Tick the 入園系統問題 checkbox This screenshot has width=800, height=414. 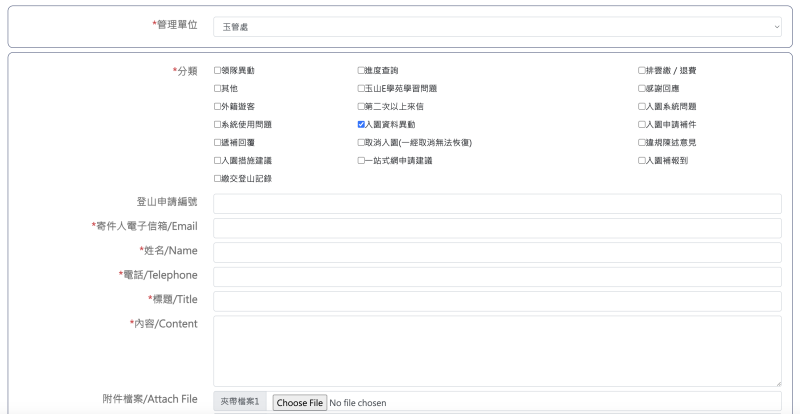coord(642,106)
